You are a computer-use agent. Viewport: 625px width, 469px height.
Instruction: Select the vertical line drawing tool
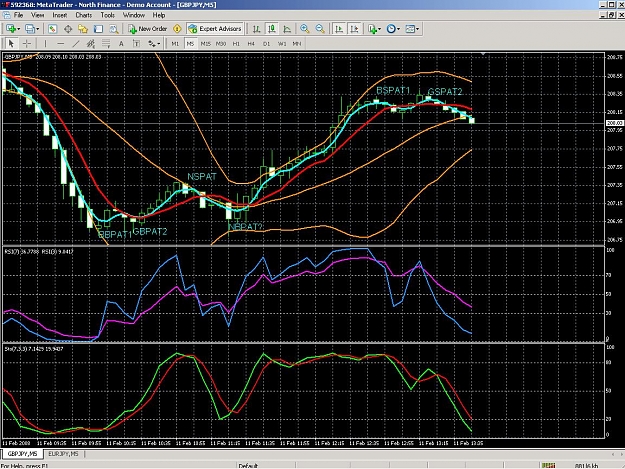(x=45, y=43)
